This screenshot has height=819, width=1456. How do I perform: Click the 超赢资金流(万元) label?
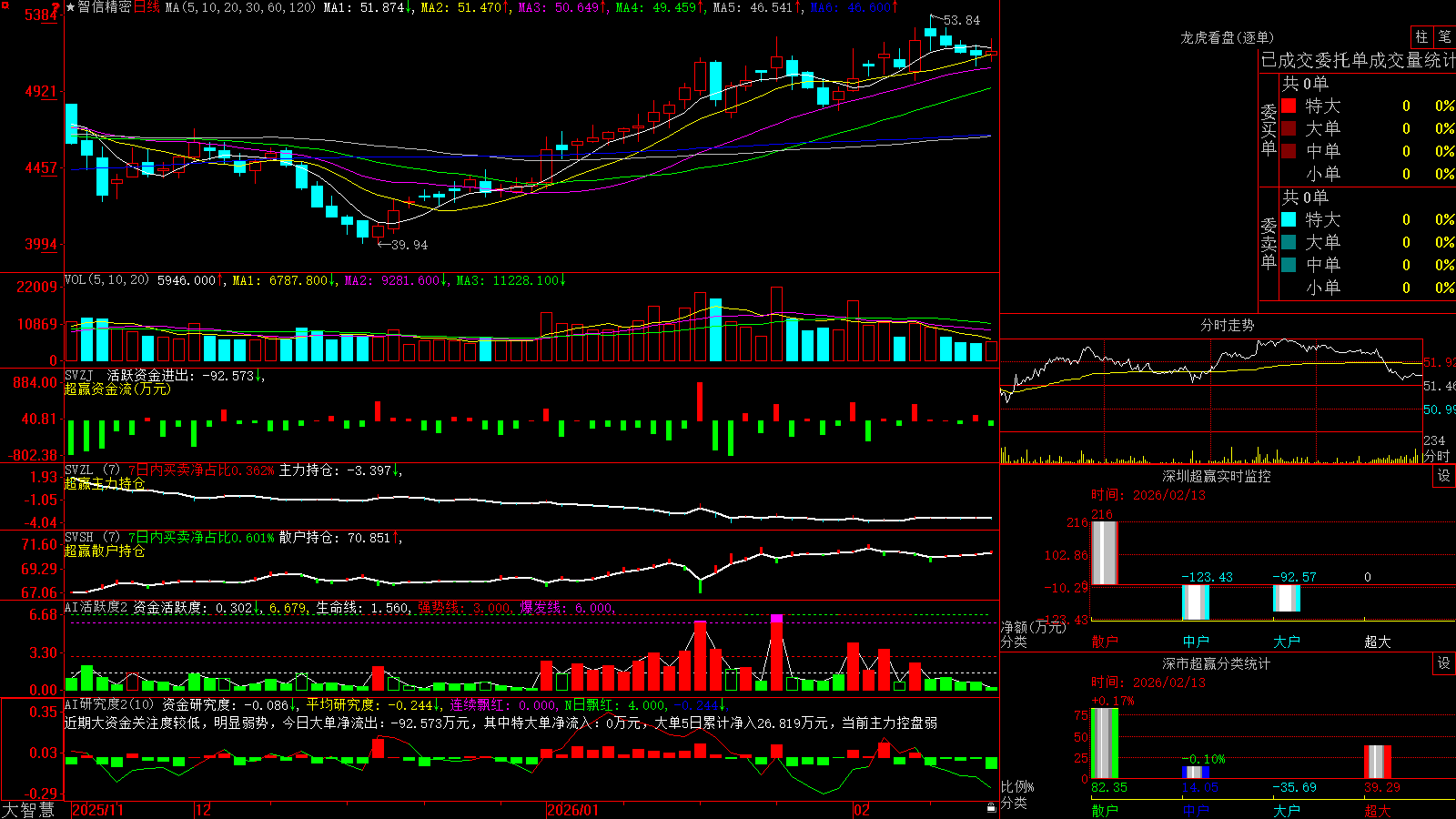click(117, 389)
